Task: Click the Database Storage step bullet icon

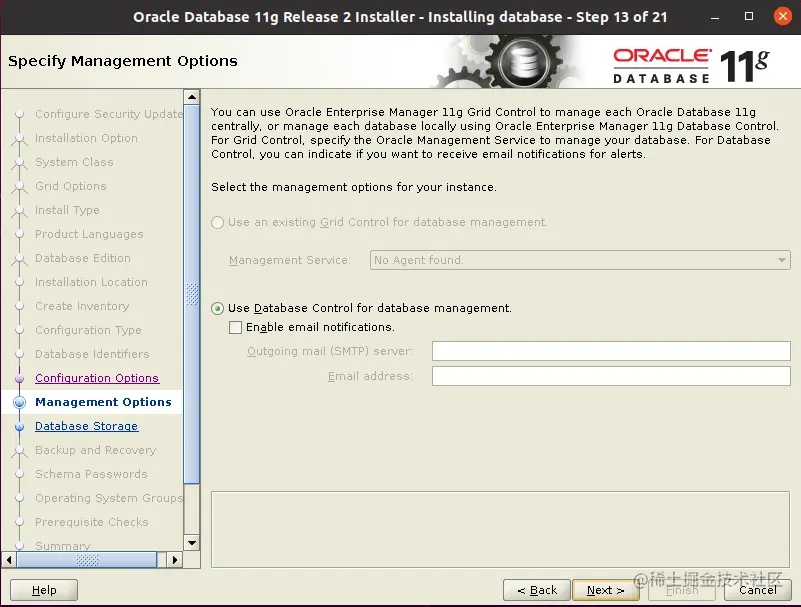Action: pyautogui.click(x=19, y=427)
